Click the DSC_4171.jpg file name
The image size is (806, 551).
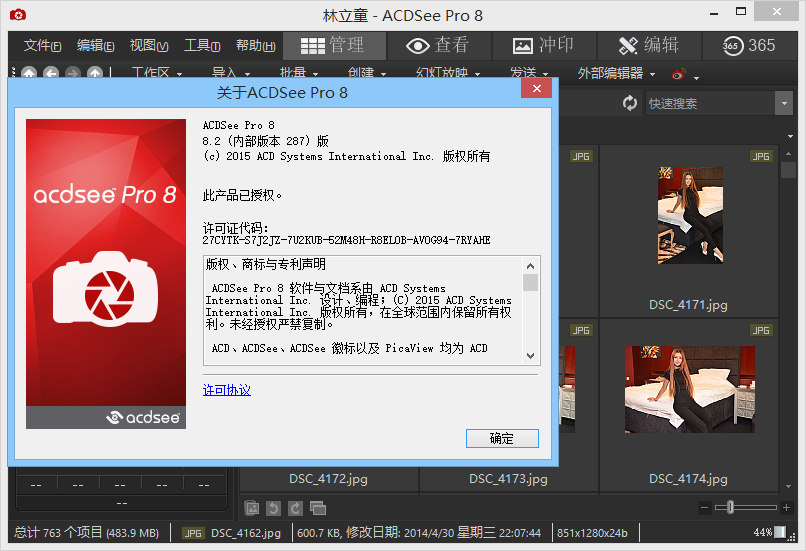[x=688, y=305]
